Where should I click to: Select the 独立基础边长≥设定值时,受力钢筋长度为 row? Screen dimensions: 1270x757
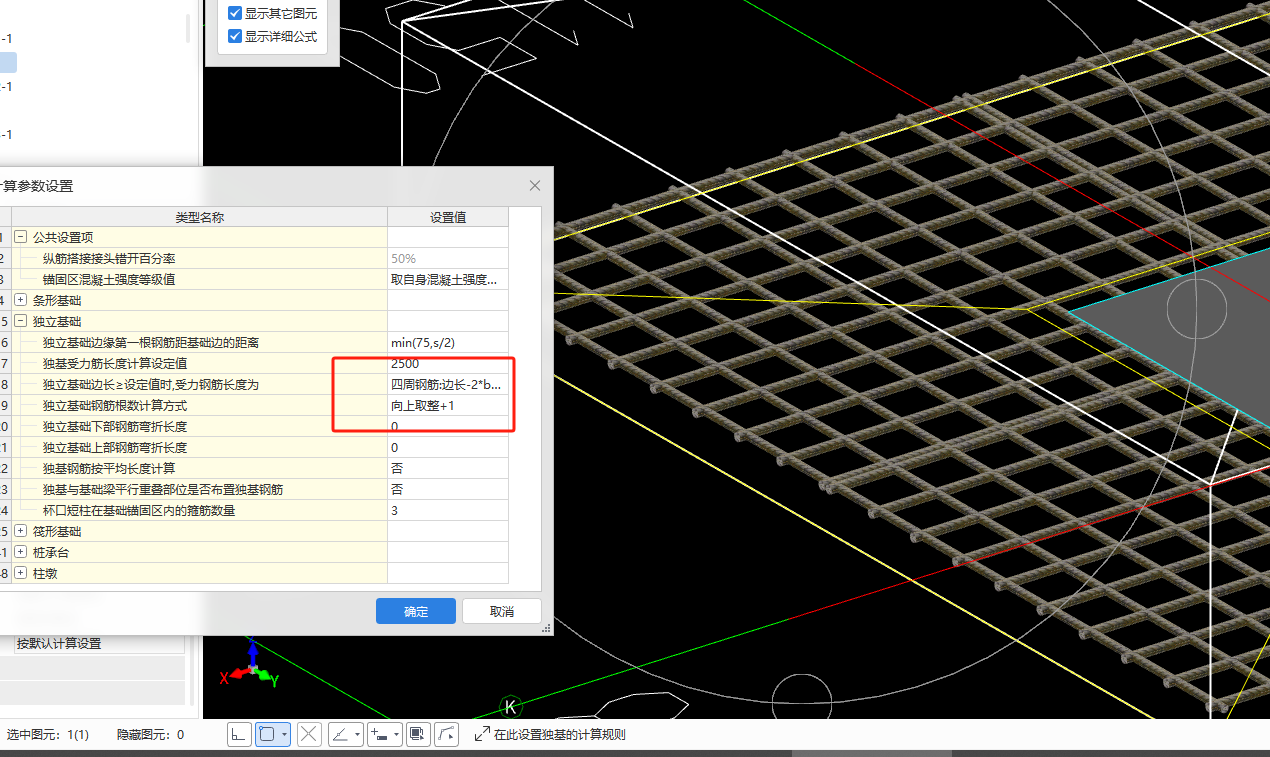pos(254,384)
